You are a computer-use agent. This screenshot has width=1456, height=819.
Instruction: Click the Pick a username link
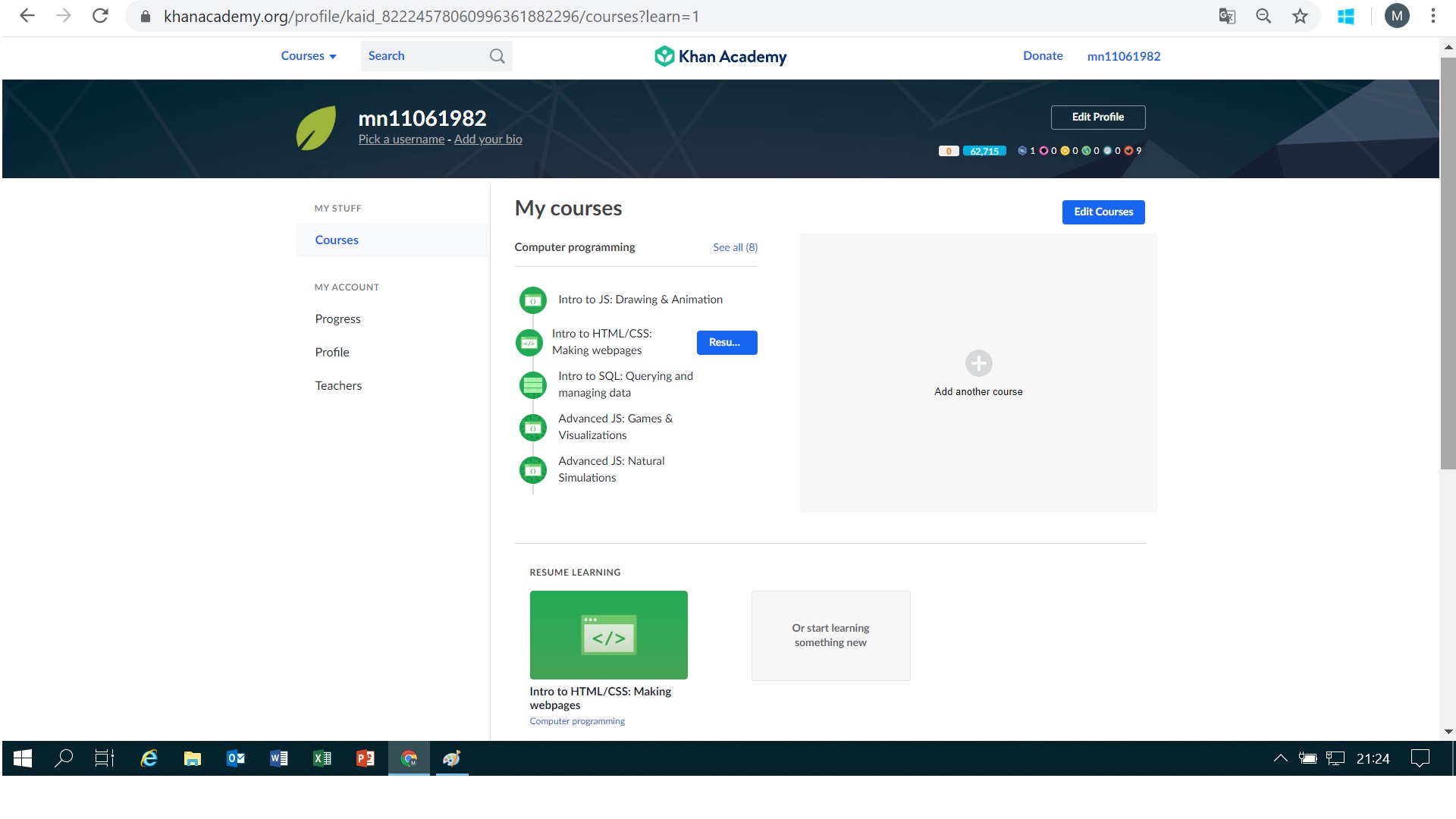tap(401, 140)
